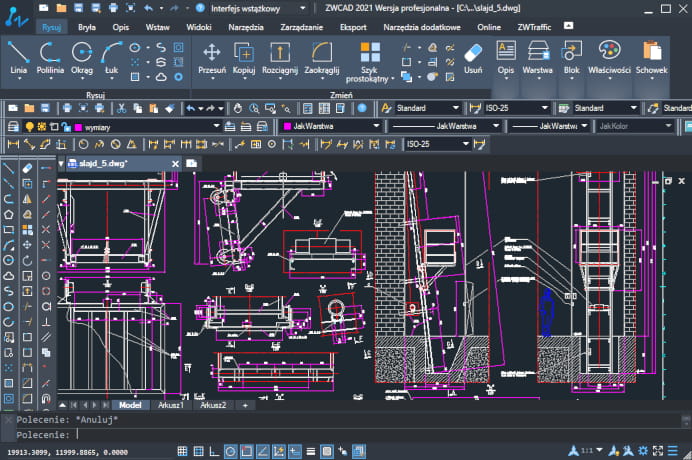Click the pan hand tool icon
This screenshot has width=692, height=460.
pos(238,108)
